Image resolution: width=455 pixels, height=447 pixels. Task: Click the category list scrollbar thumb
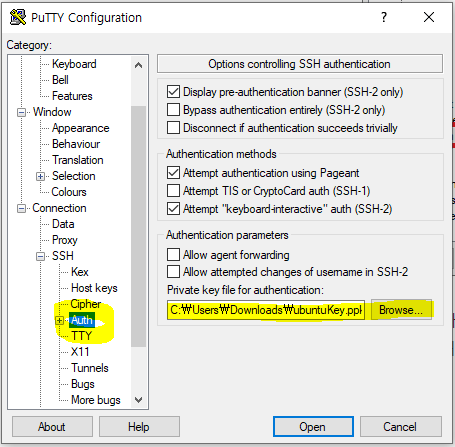coord(138,226)
